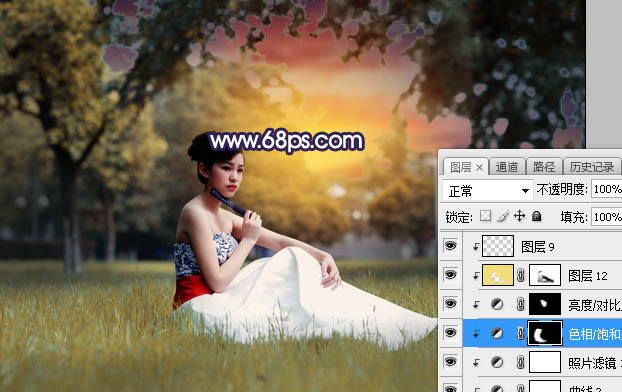
Task: Click the 不透明度 opacity value field
Action: point(607,189)
